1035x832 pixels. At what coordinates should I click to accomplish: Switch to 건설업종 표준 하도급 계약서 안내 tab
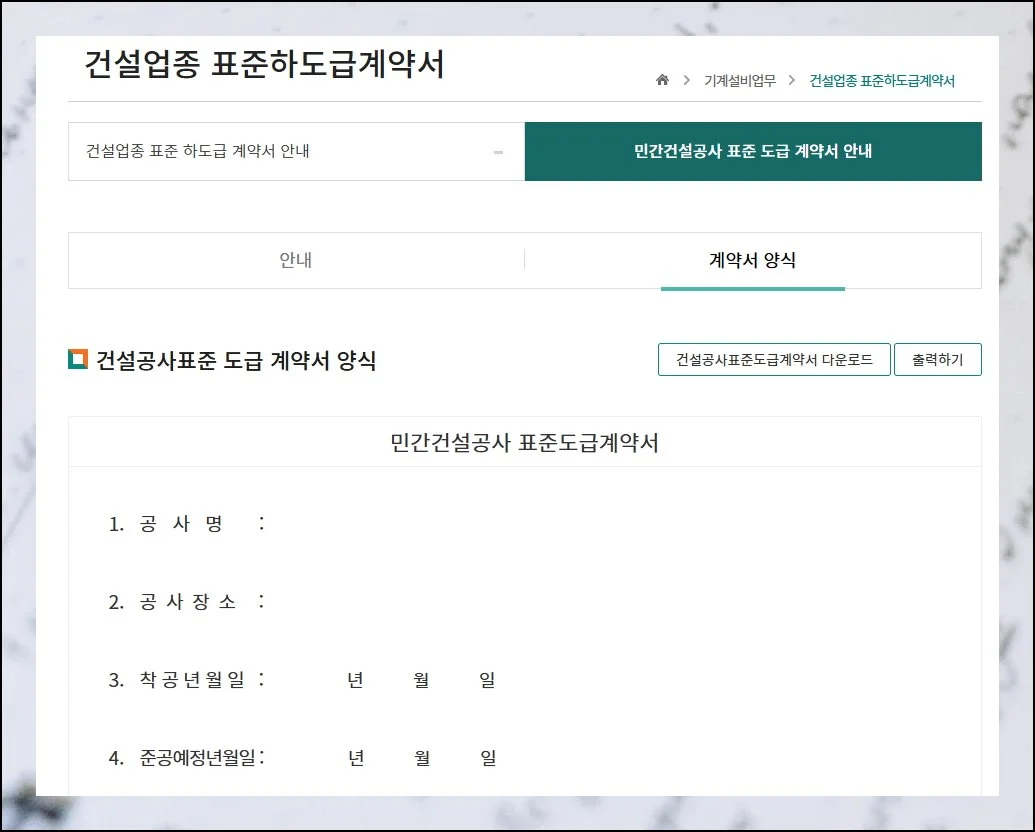click(198, 152)
